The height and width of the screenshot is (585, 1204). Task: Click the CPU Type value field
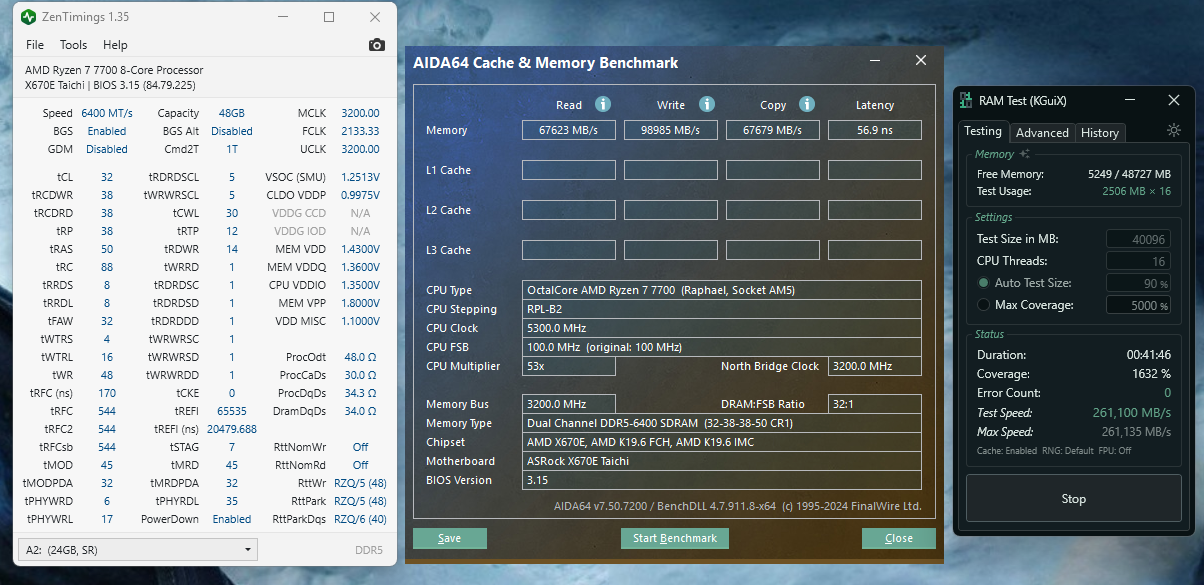click(x=722, y=290)
